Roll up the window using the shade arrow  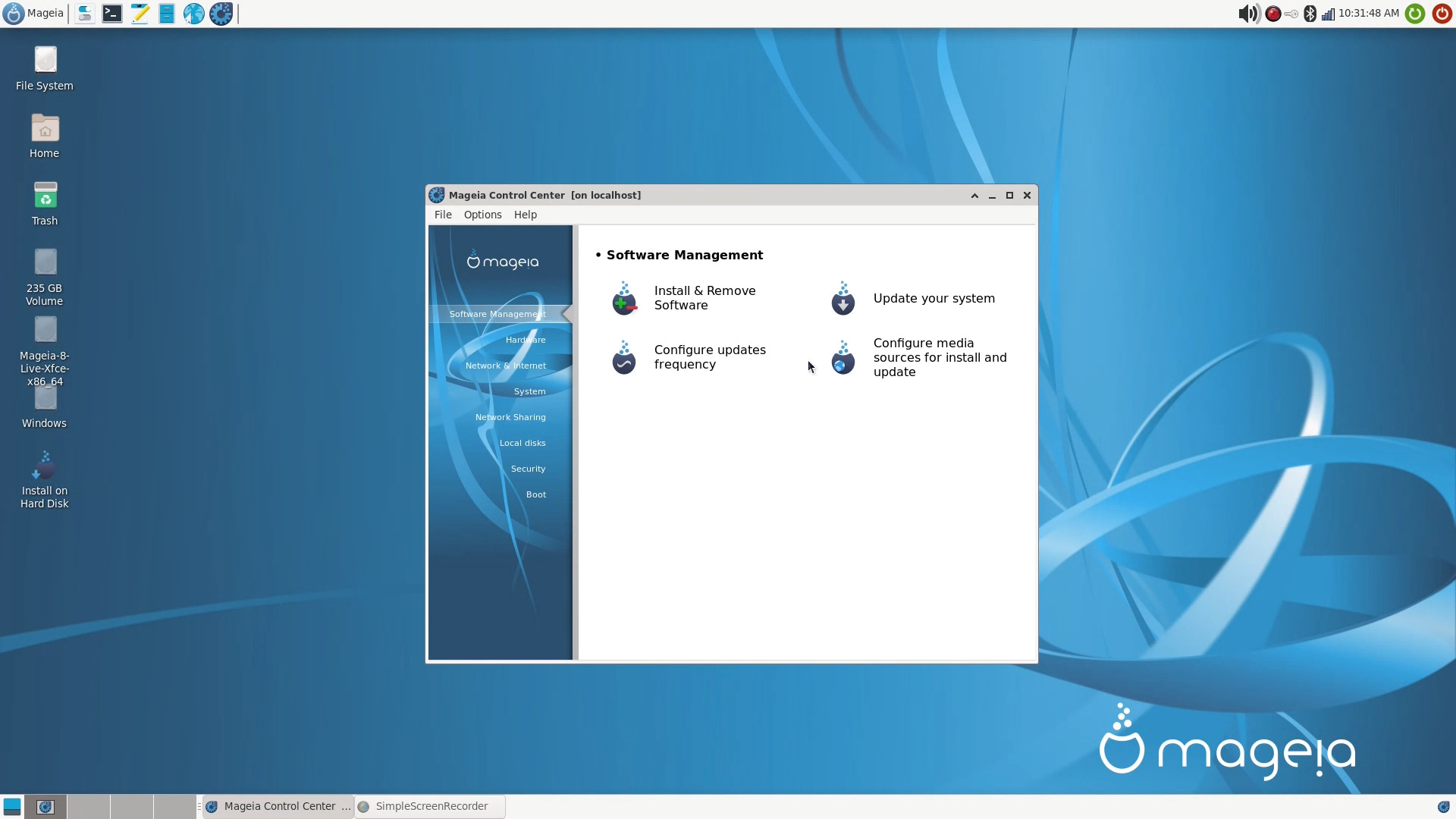coord(974,195)
